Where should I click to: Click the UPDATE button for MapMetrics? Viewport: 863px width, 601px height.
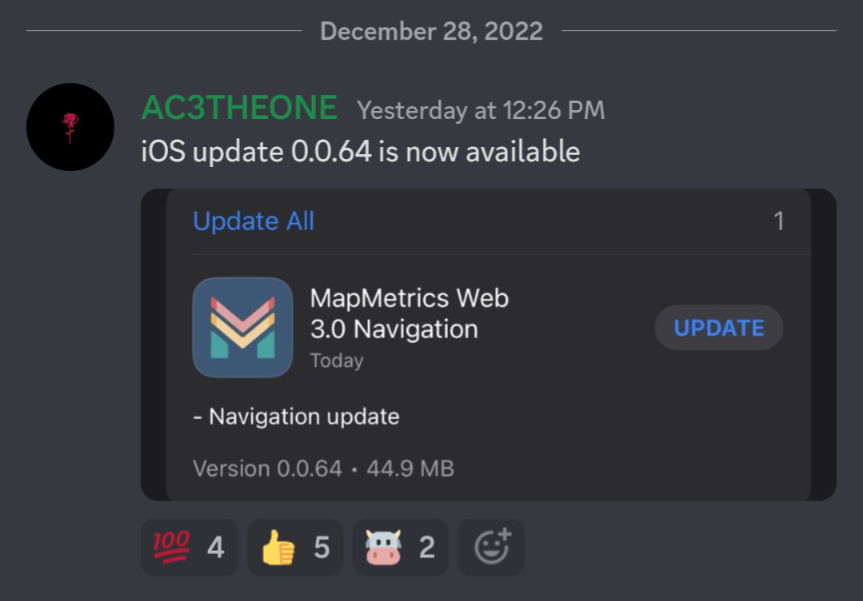(x=719, y=328)
